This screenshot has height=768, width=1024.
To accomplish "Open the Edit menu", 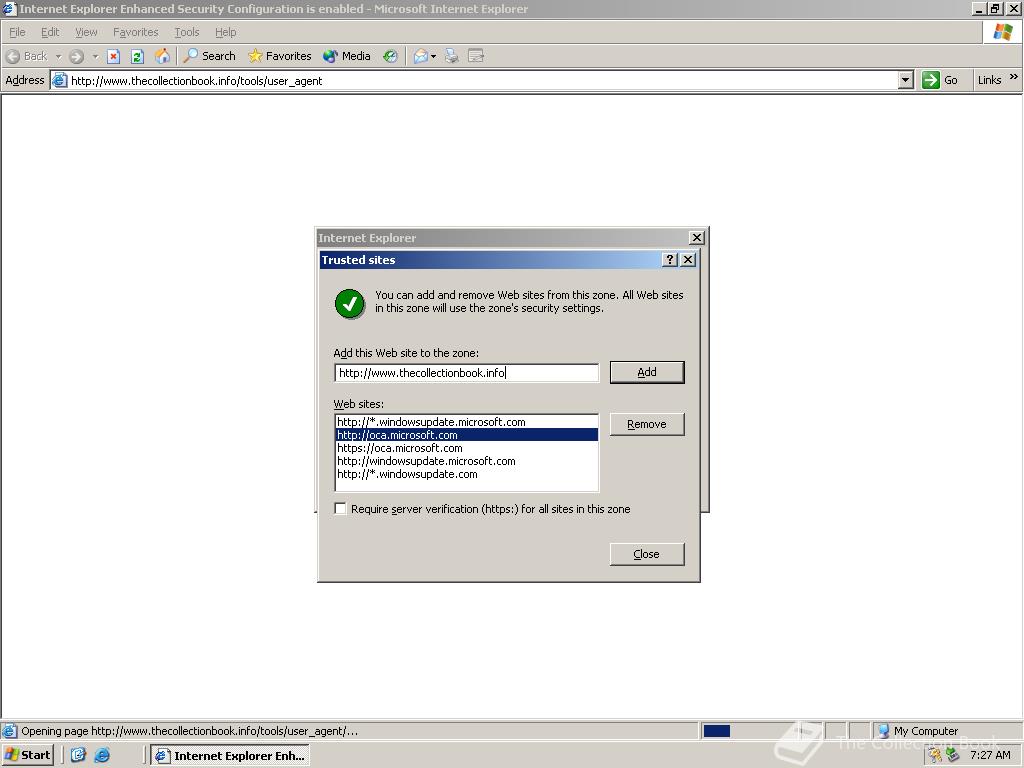I will 50,32.
